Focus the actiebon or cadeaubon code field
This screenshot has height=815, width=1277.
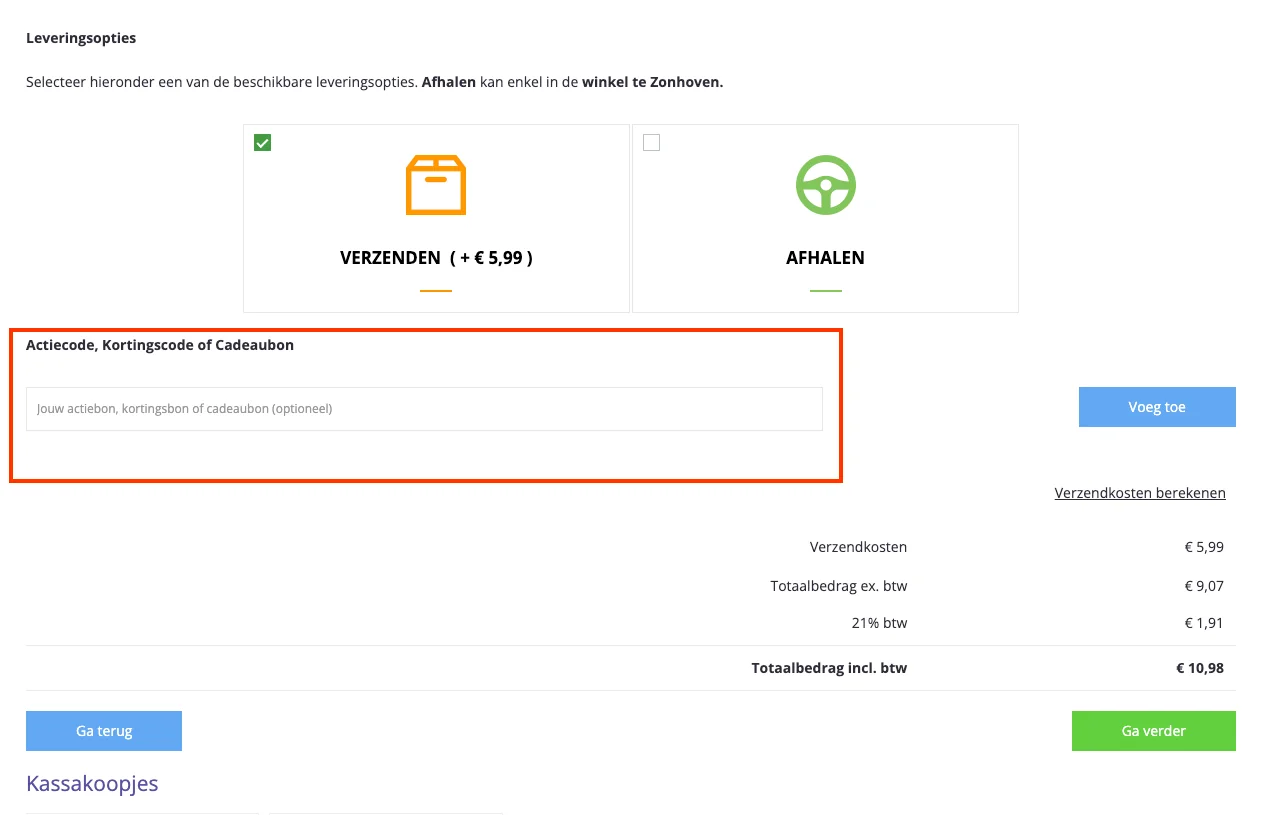point(424,409)
